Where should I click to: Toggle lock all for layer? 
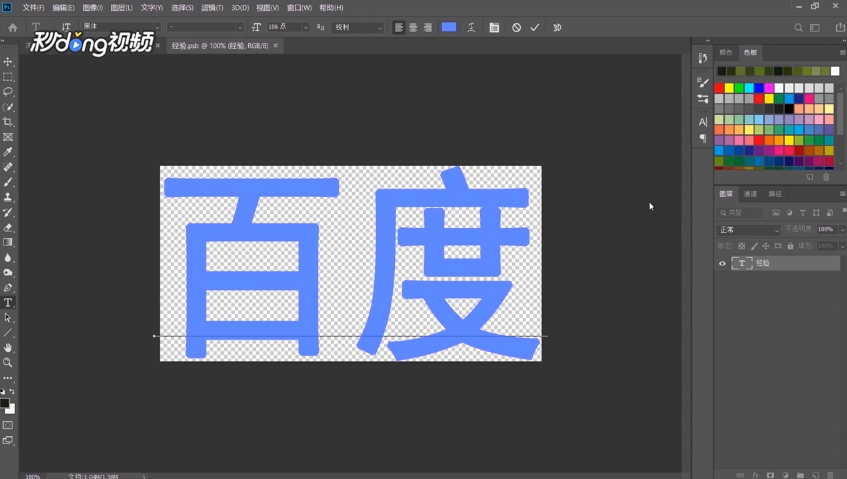click(x=790, y=246)
